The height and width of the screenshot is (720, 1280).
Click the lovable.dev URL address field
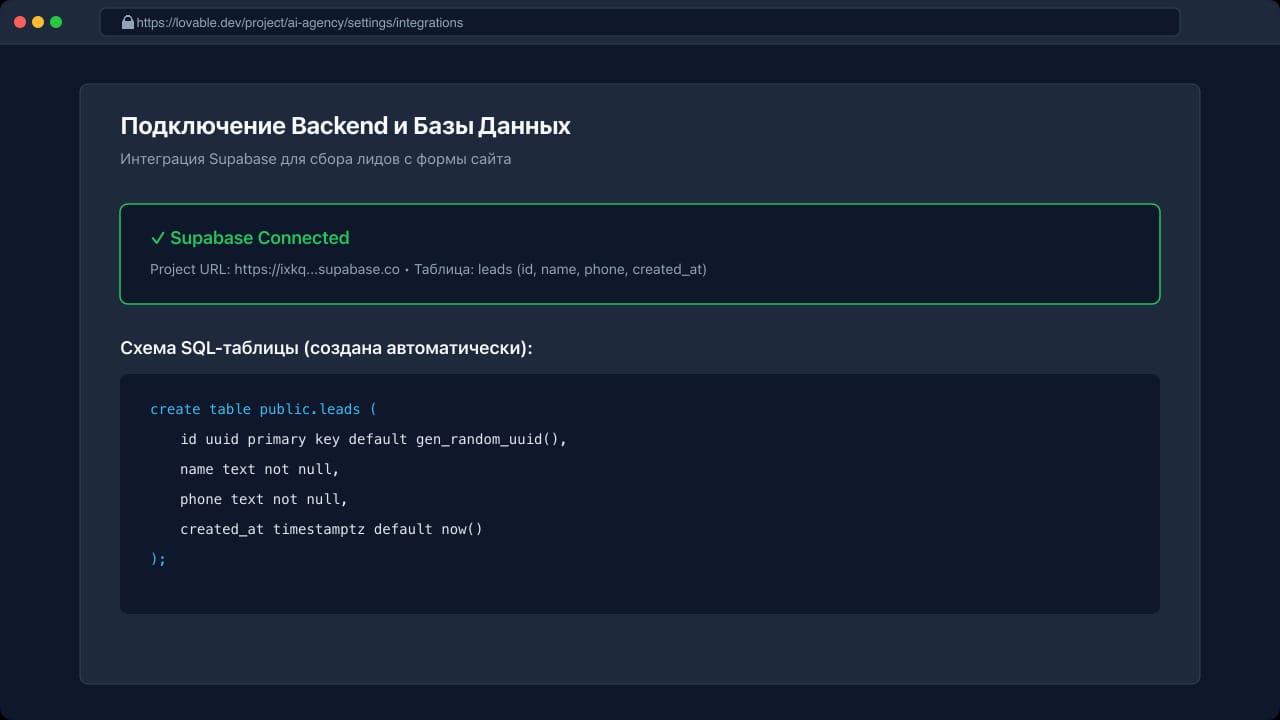pyautogui.click(x=640, y=22)
